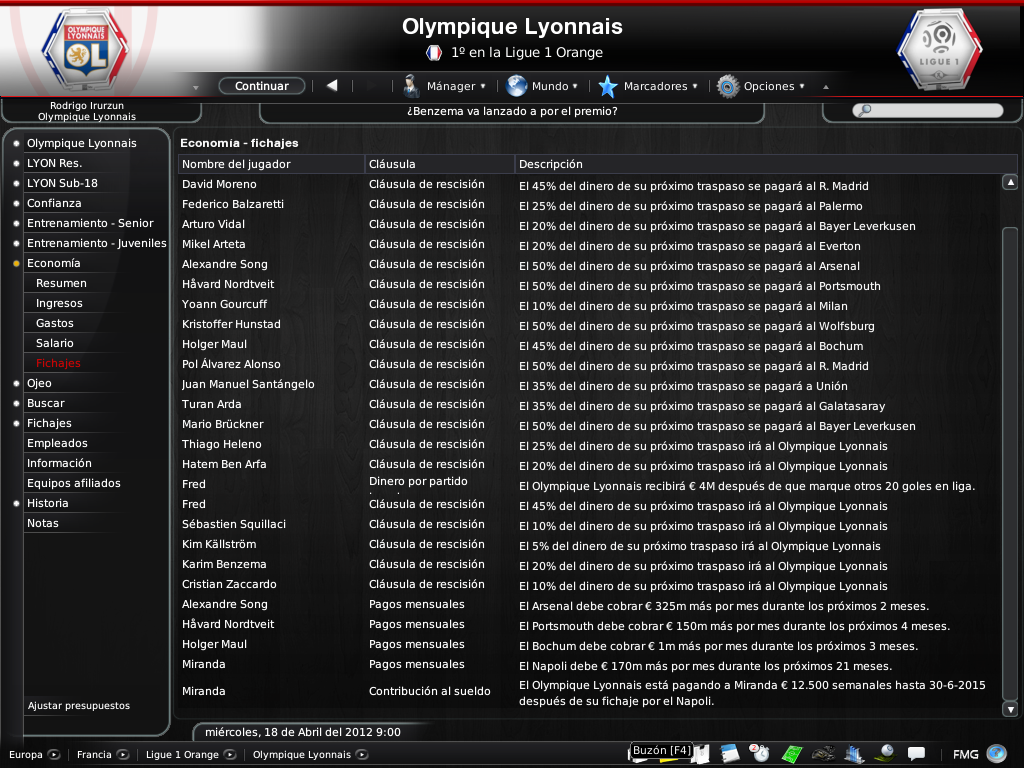The image size is (1024, 768).
Task: Select the Turan Arda row
Action: 590,405
